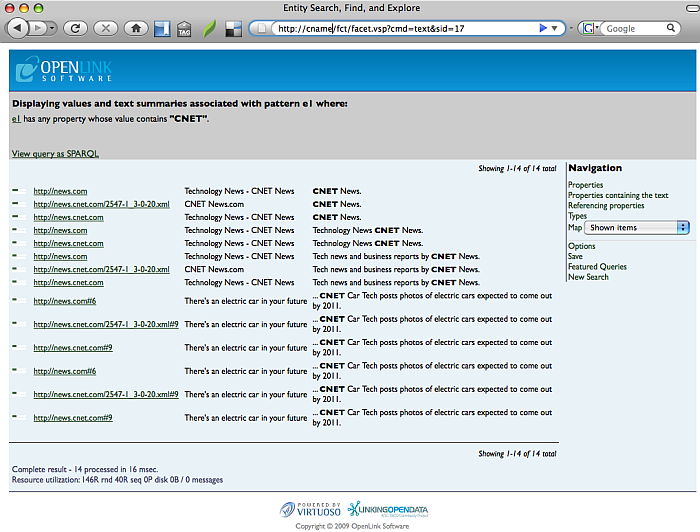Image resolution: width=700 pixels, height=532 pixels.
Task: Click the blue bookmark toolbar icon
Action: tap(162, 29)
